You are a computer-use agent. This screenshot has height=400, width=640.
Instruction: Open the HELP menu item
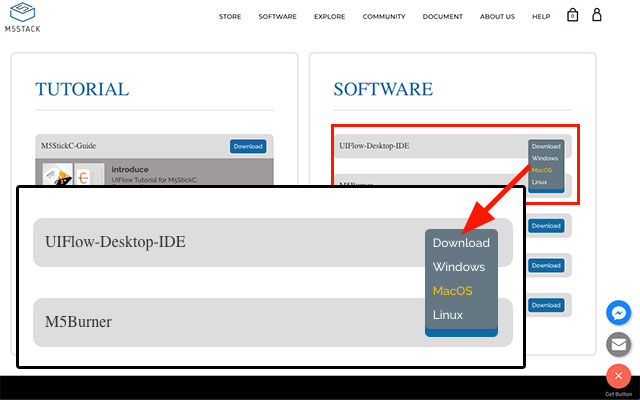(x=541, y=17)
